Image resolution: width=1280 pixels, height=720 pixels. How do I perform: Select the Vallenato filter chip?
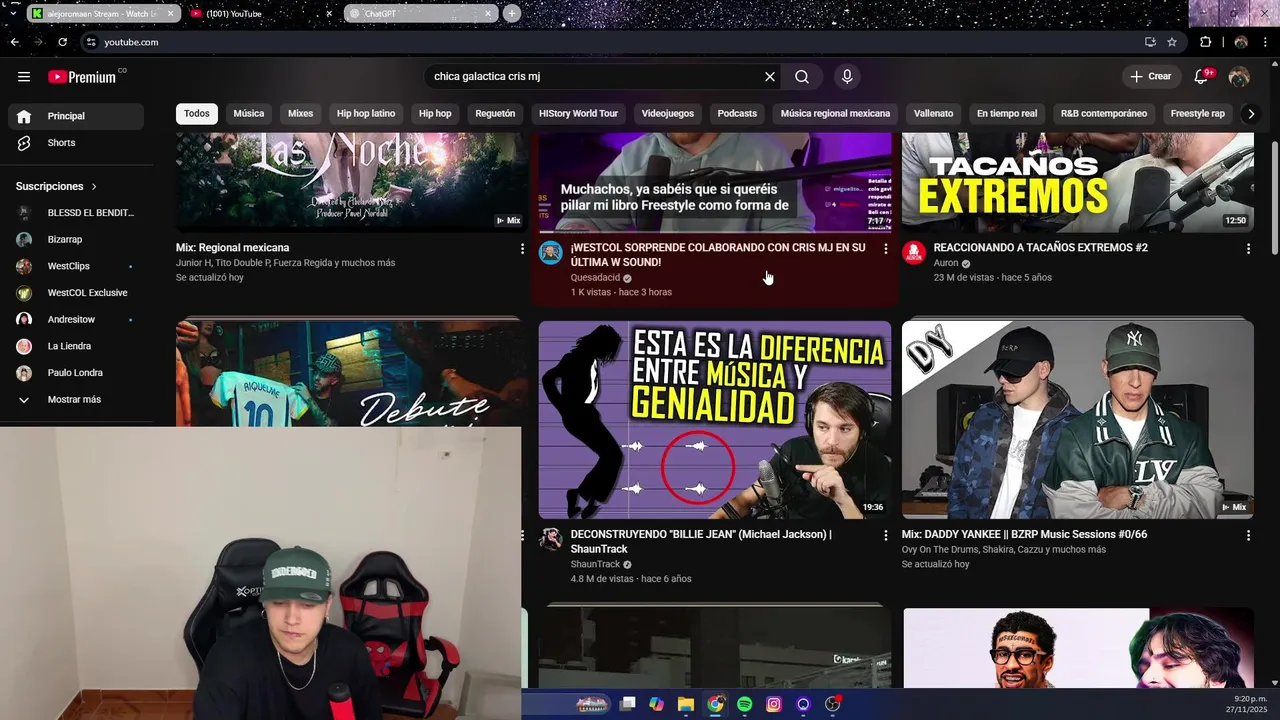(933, 114)
